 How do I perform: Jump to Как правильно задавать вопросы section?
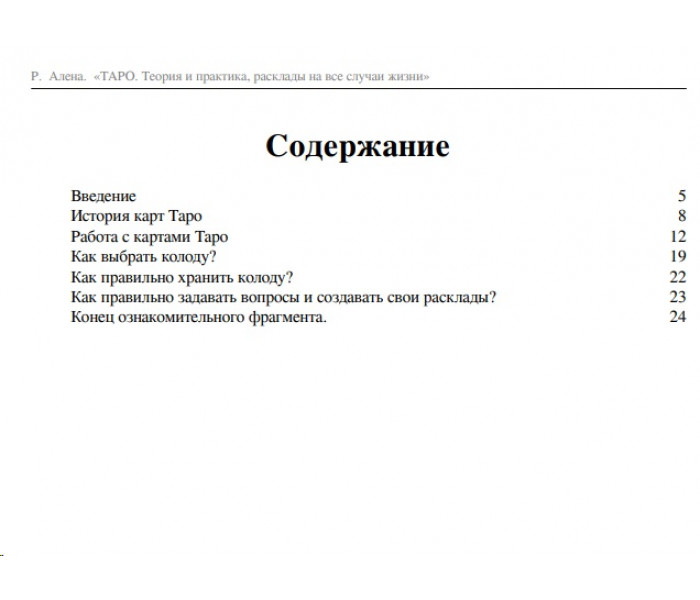tap(283, 297)
